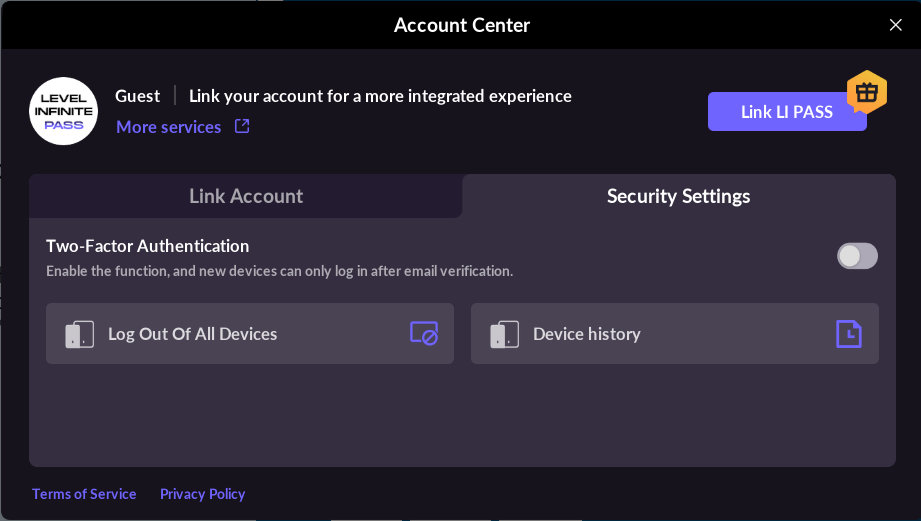Open the Device history label
The image size is (921, 521).
pos(586,334)
